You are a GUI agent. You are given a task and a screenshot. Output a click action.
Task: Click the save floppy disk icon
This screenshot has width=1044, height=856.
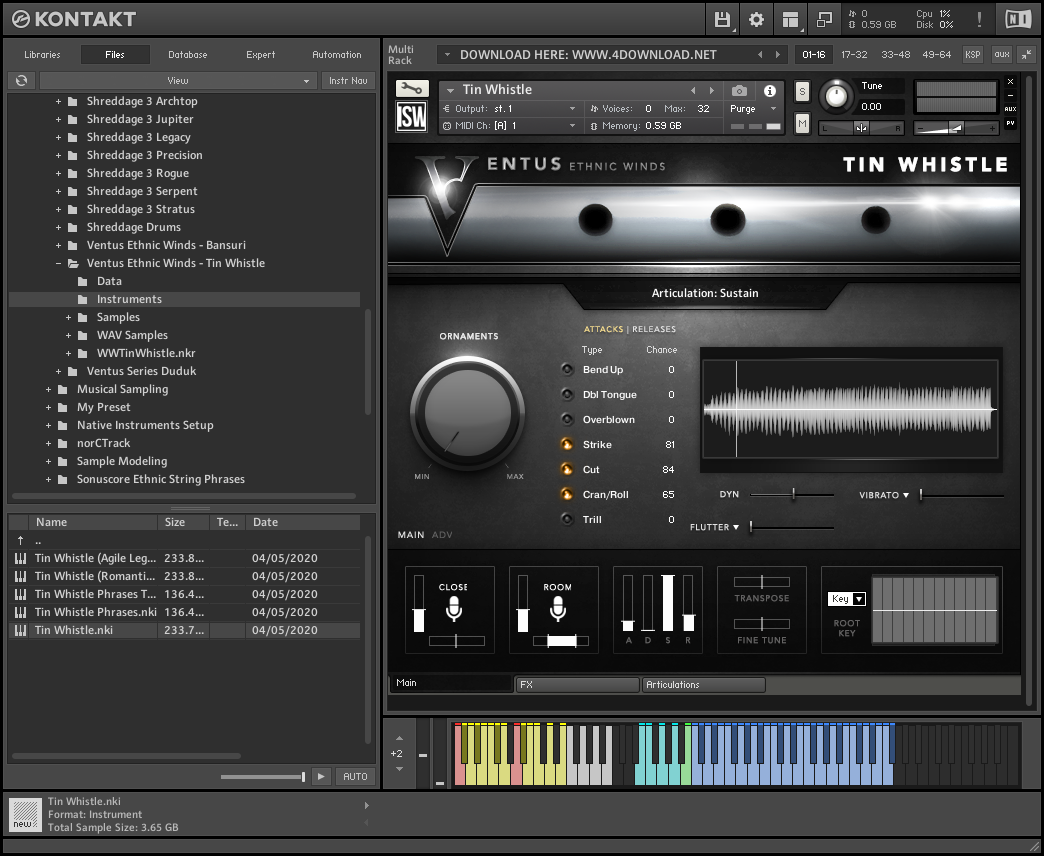[x=722, y=19]
